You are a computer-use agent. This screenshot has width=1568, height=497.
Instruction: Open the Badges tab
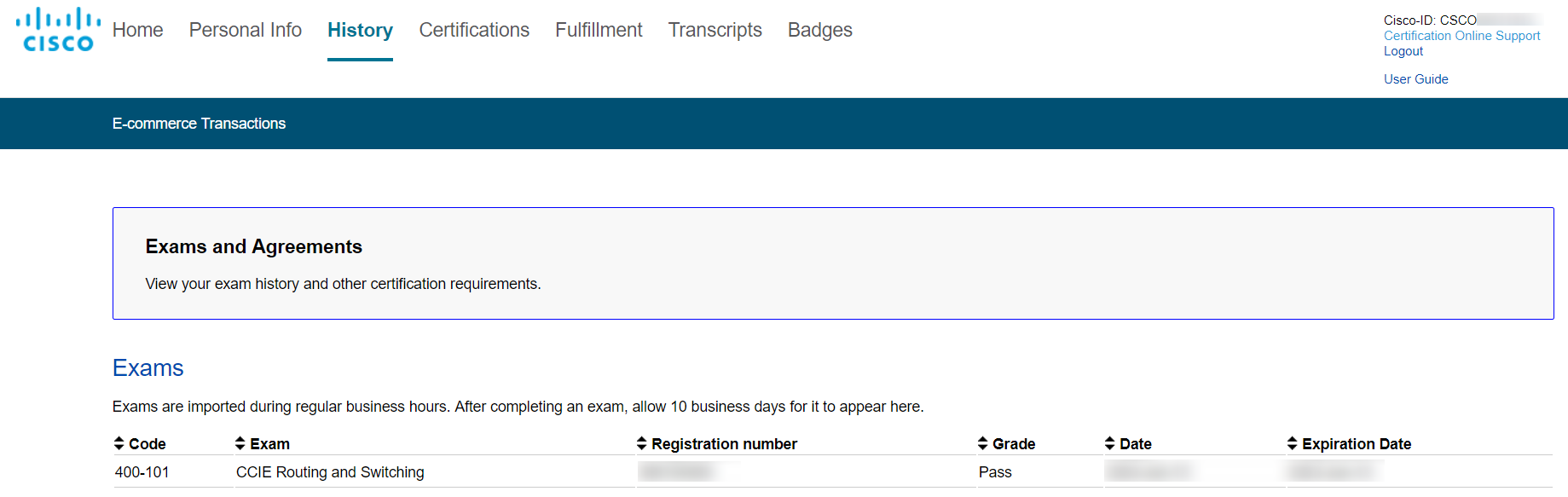[820, 30]
